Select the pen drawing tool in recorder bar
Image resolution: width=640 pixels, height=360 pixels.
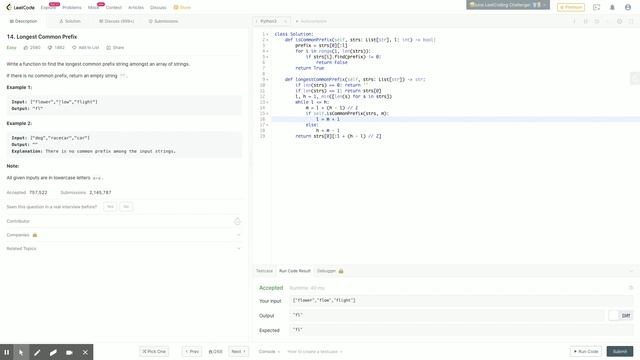37,352
